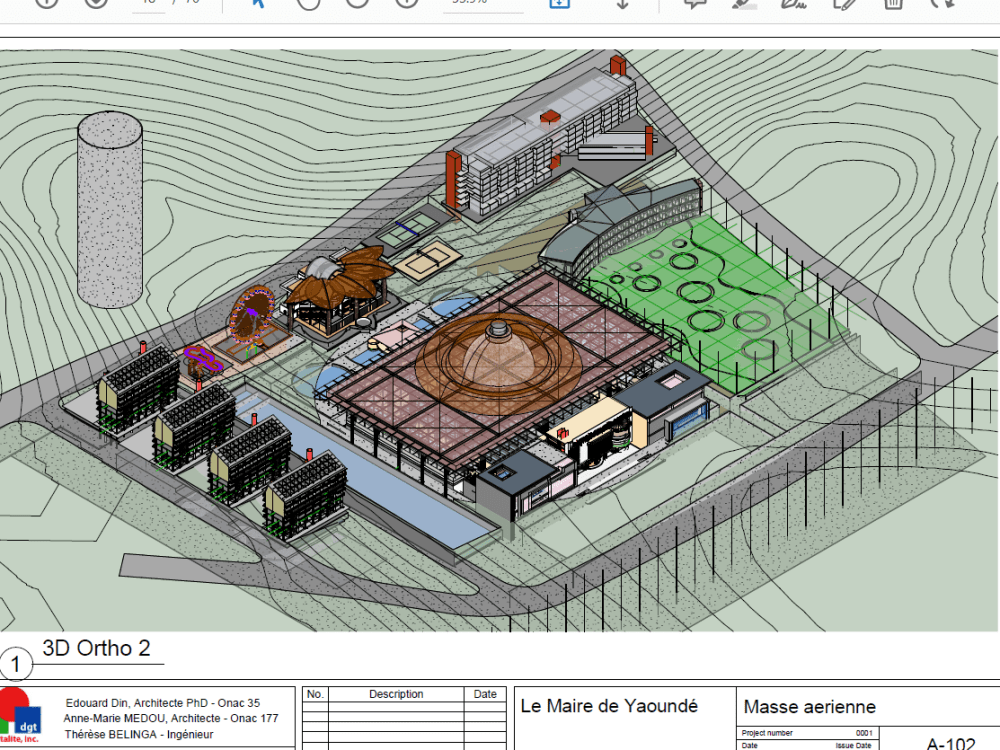Image resolution: width=1000 pixels, height=750 pixels.
Task: Click the view title '3D Ortho 2'
Action: coord(96,648)
